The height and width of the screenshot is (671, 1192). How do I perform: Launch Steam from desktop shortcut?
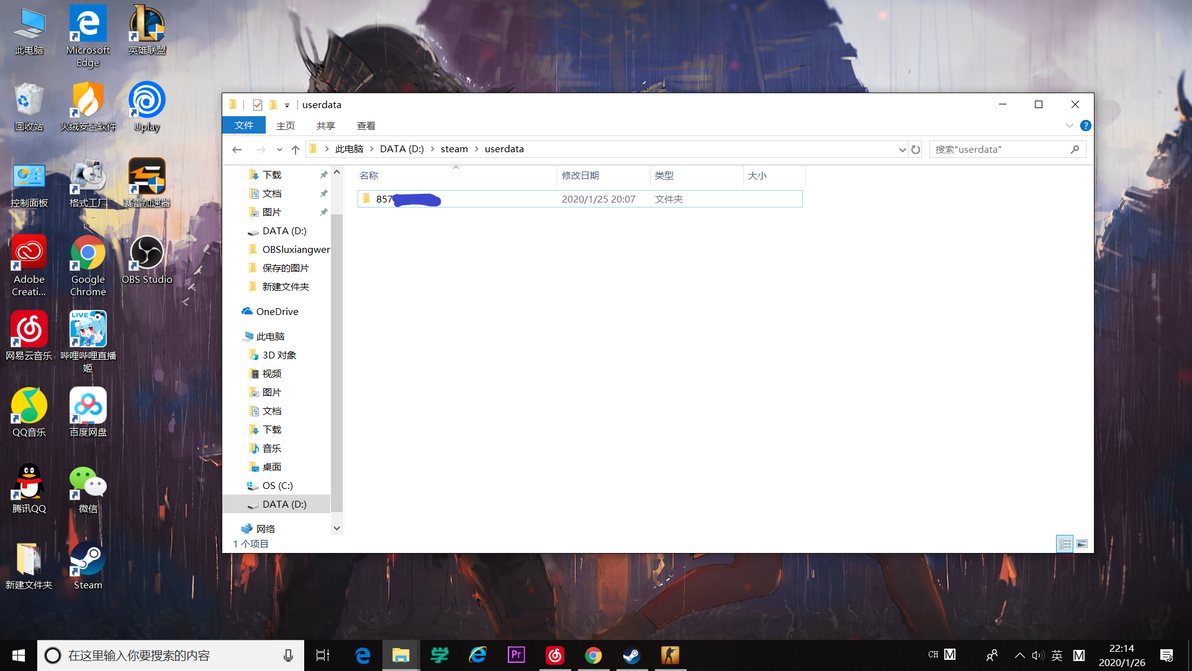click(x=87, y=565)
